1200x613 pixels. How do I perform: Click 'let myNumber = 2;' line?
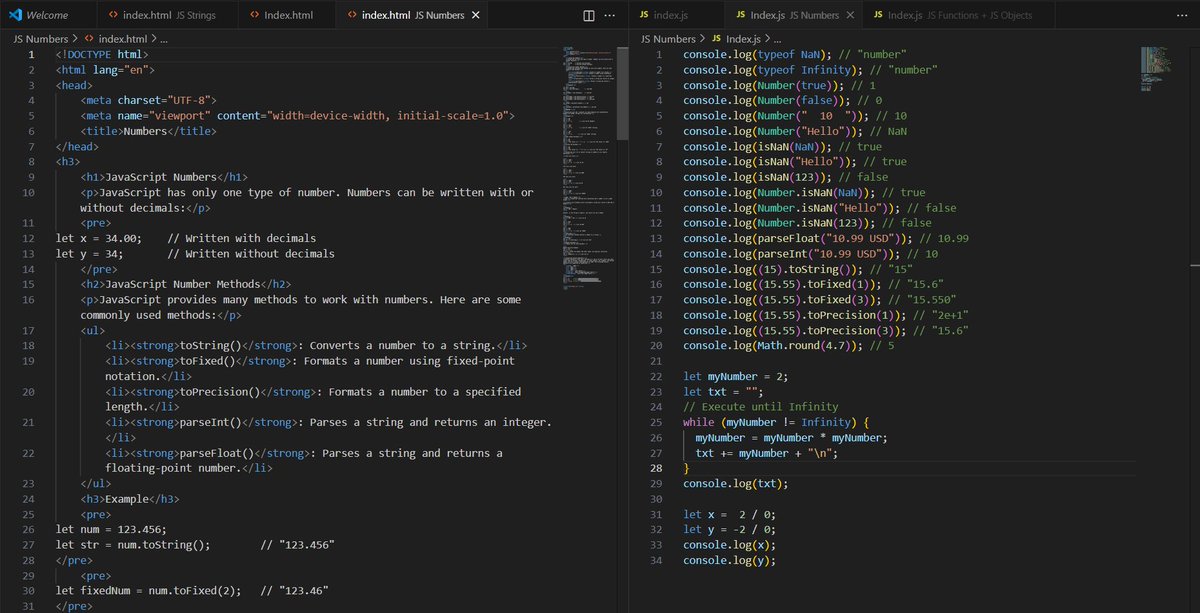(x=737, y=376)
